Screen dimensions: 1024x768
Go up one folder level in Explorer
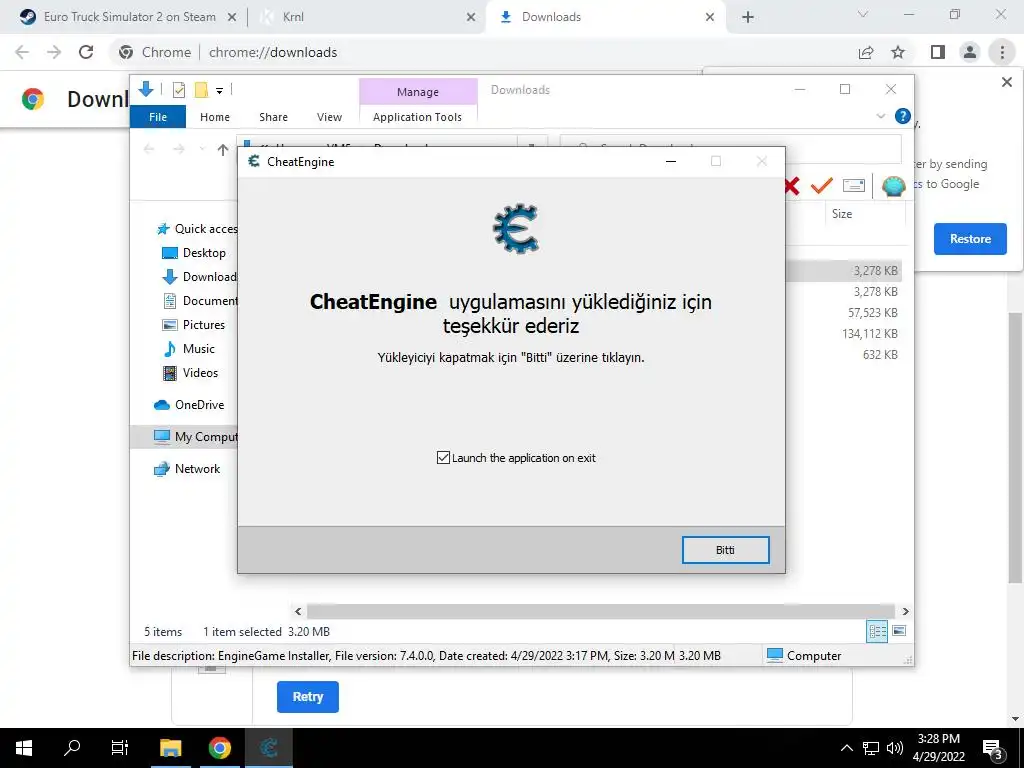pyautogui.click(x=223, y=150)
